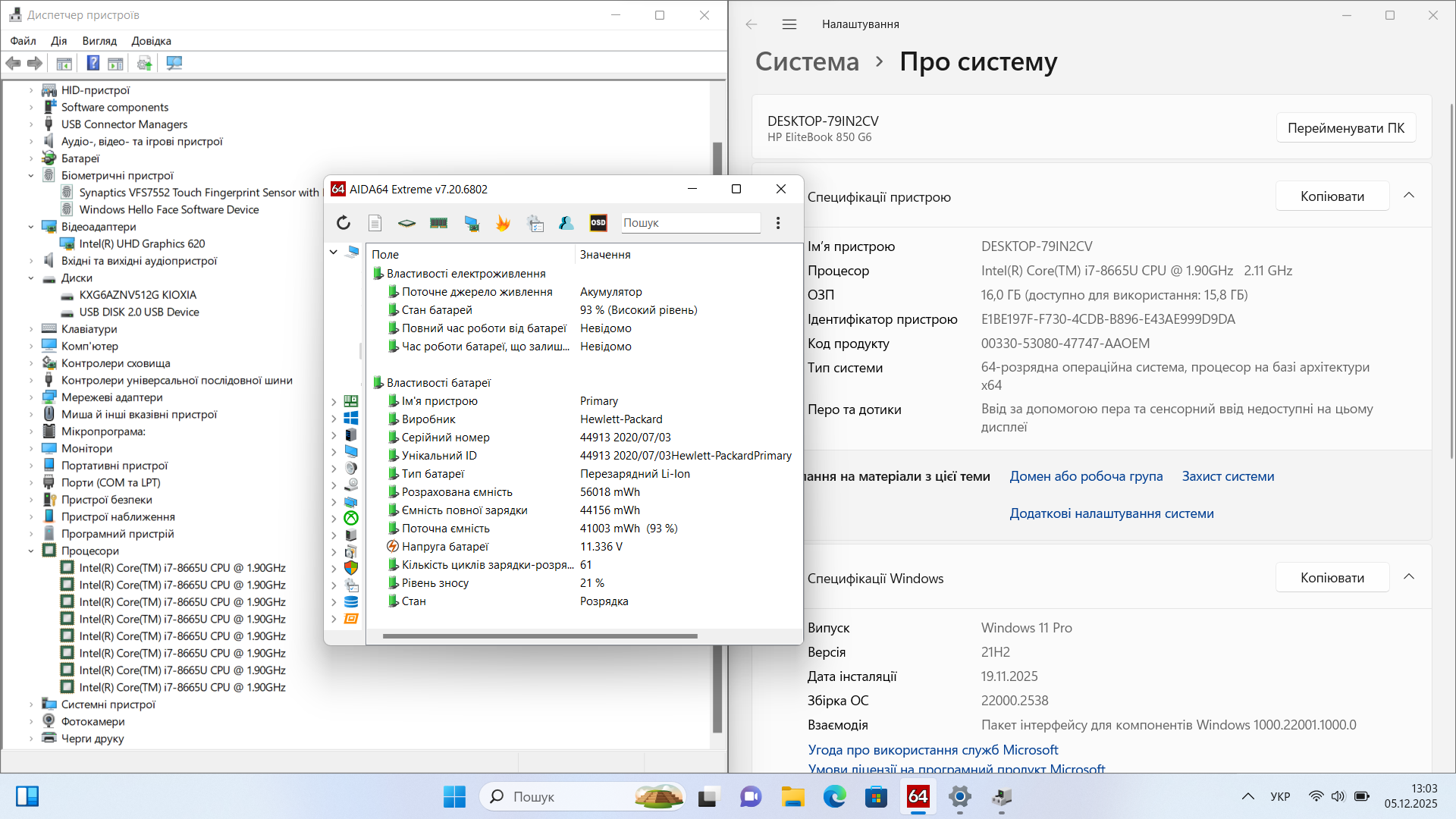
Task: Open the Дія menu in Device Manager
Action: coord(58,41)
